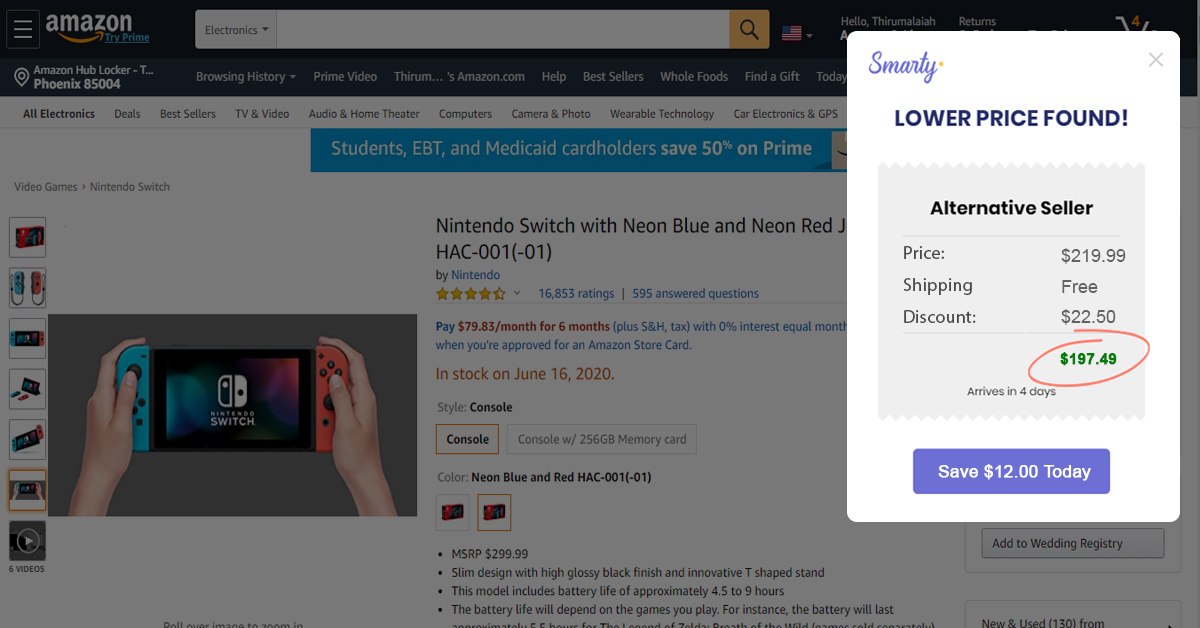This screenshot has height=628, width=1200.
Task: Click the US flag language icon
Action: point(793,33)
